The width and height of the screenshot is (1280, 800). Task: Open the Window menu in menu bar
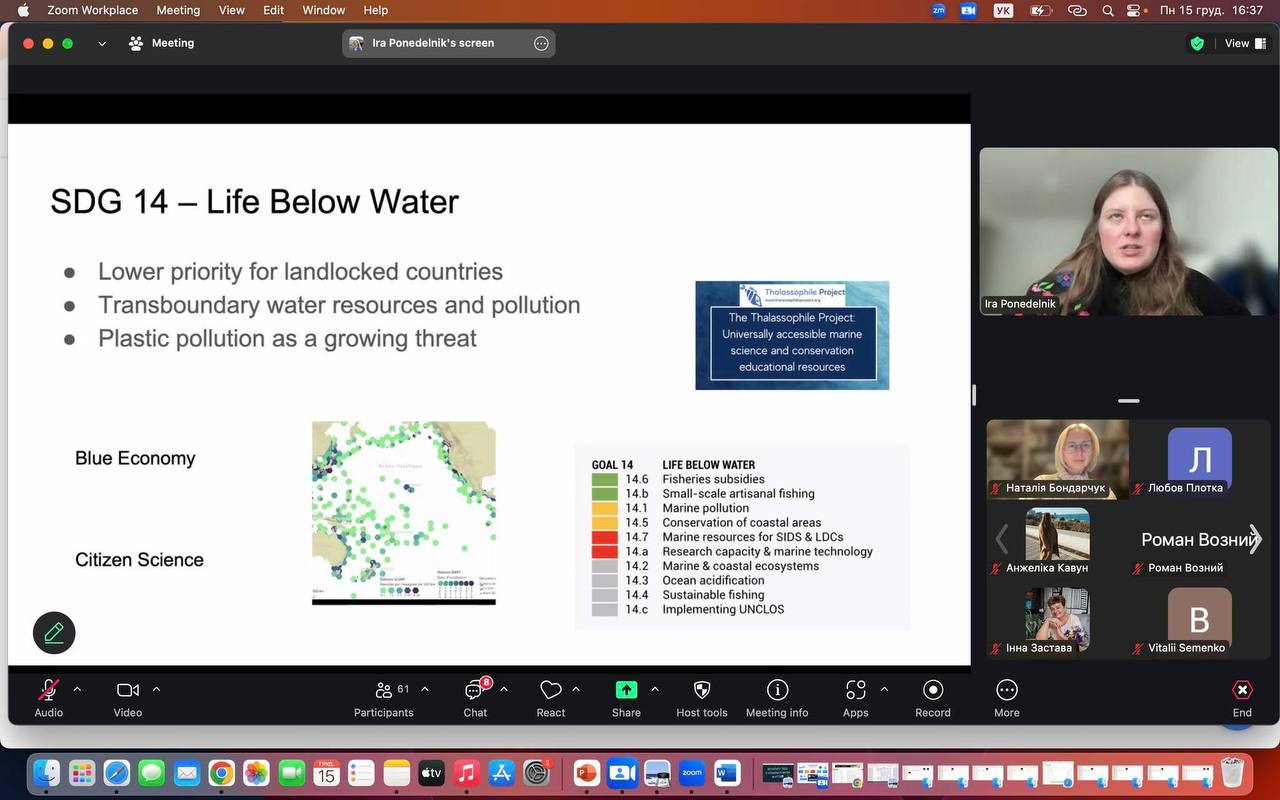click(323, 10)
